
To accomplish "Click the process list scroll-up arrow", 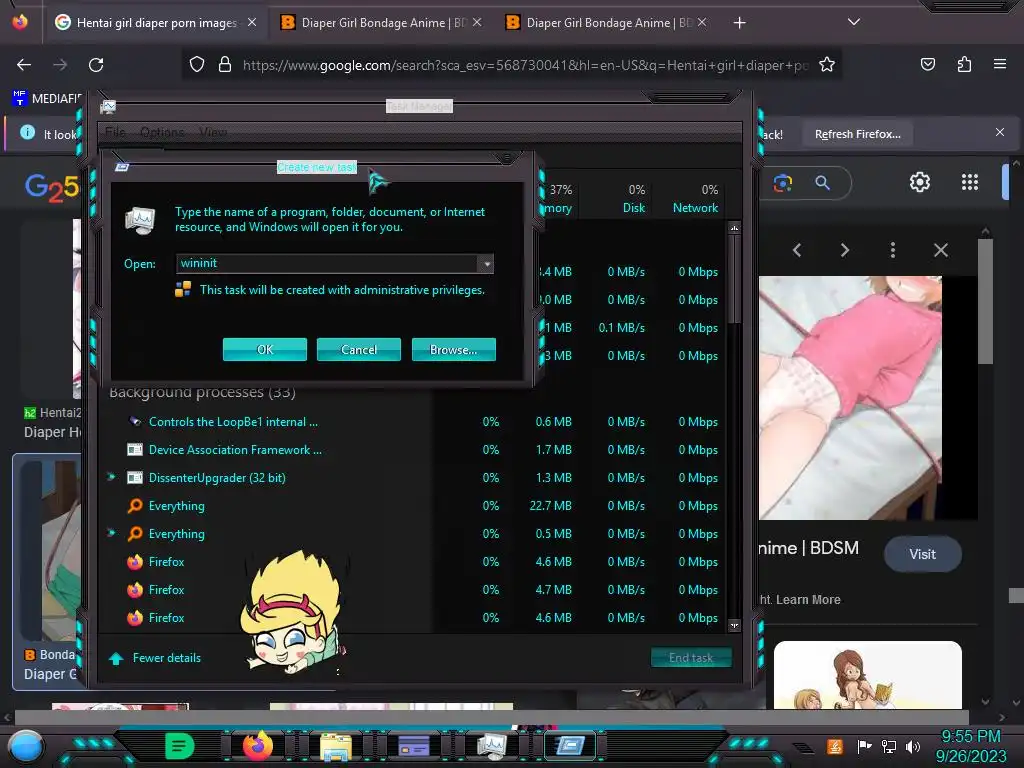I will coord(734,228).
